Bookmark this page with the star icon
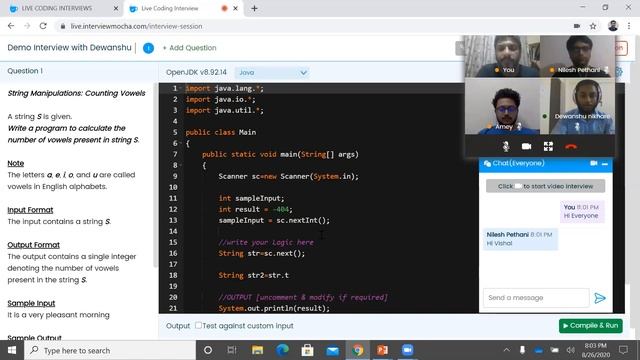Viewport: 640px width, 360px height. 593,26
